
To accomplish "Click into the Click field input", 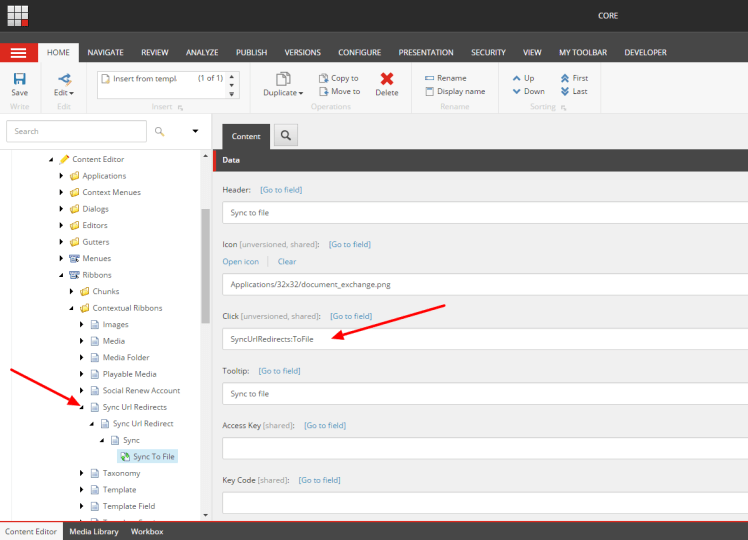I will click(x=485, y=339).
